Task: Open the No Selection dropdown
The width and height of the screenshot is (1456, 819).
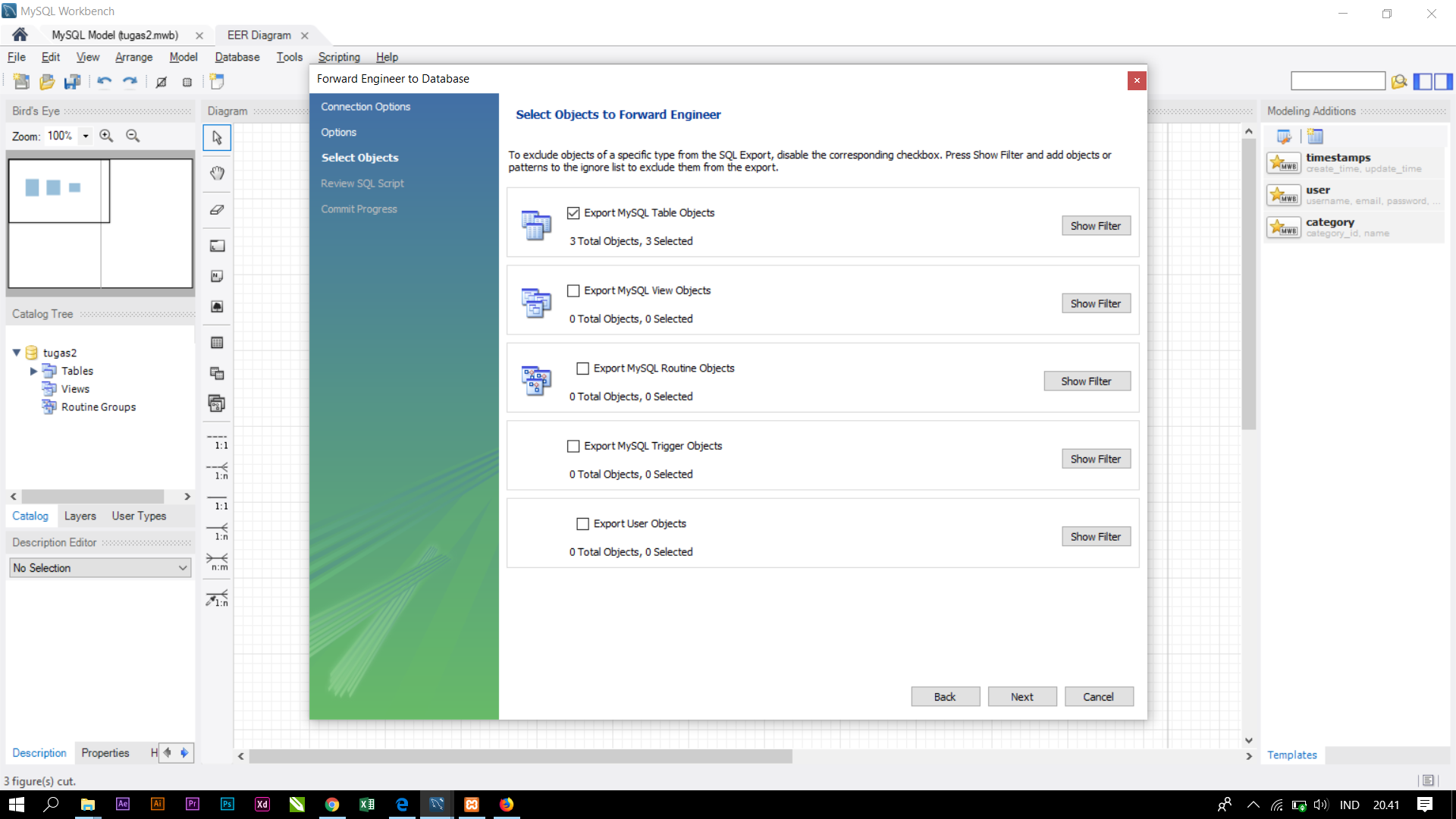Action: [100, 568]
